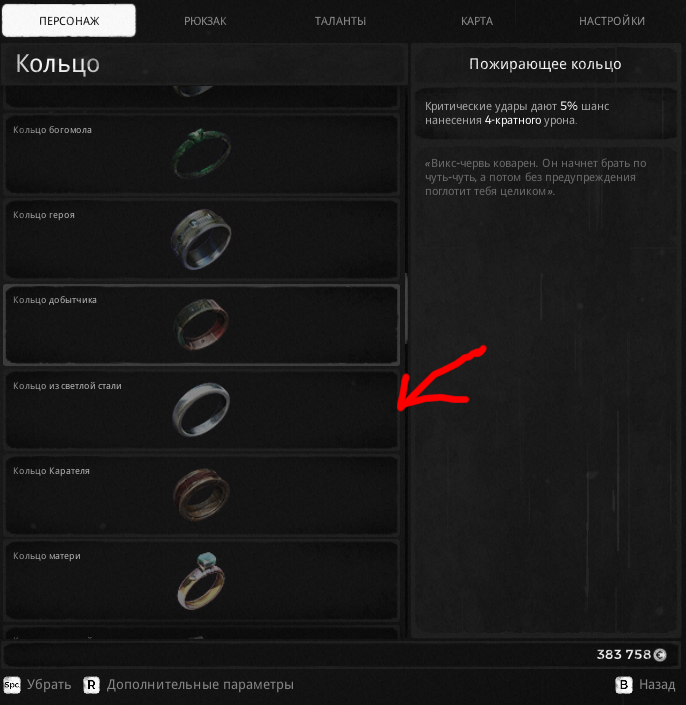Open the РЮКЗАК tab
Screen dimensions: 686x705
[205, 21]
